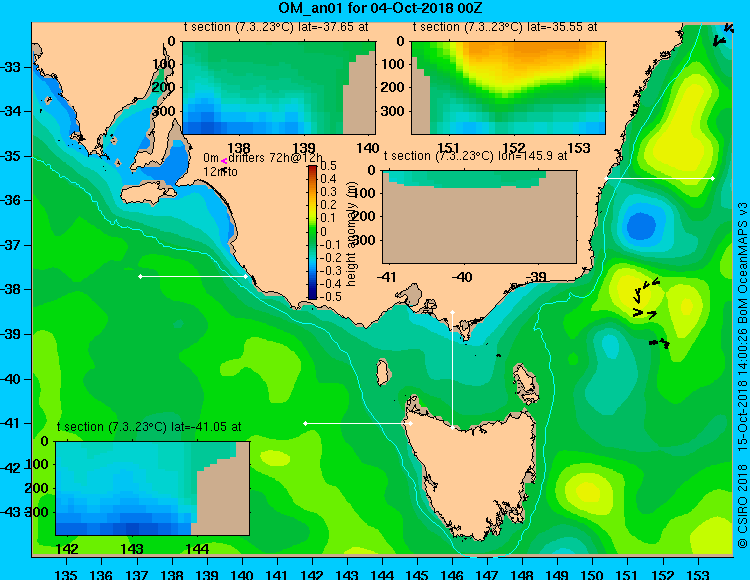Click the white section line west of Tasmania at -41
Image resolution: width=750 pixels, height=580 pixels.
point(358,423)
